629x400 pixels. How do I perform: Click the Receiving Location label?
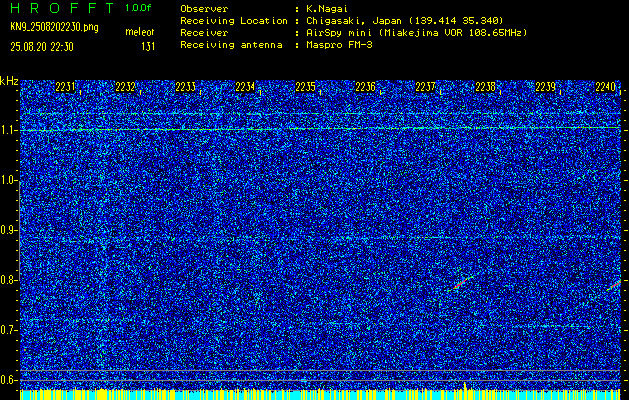pos(234,21)
